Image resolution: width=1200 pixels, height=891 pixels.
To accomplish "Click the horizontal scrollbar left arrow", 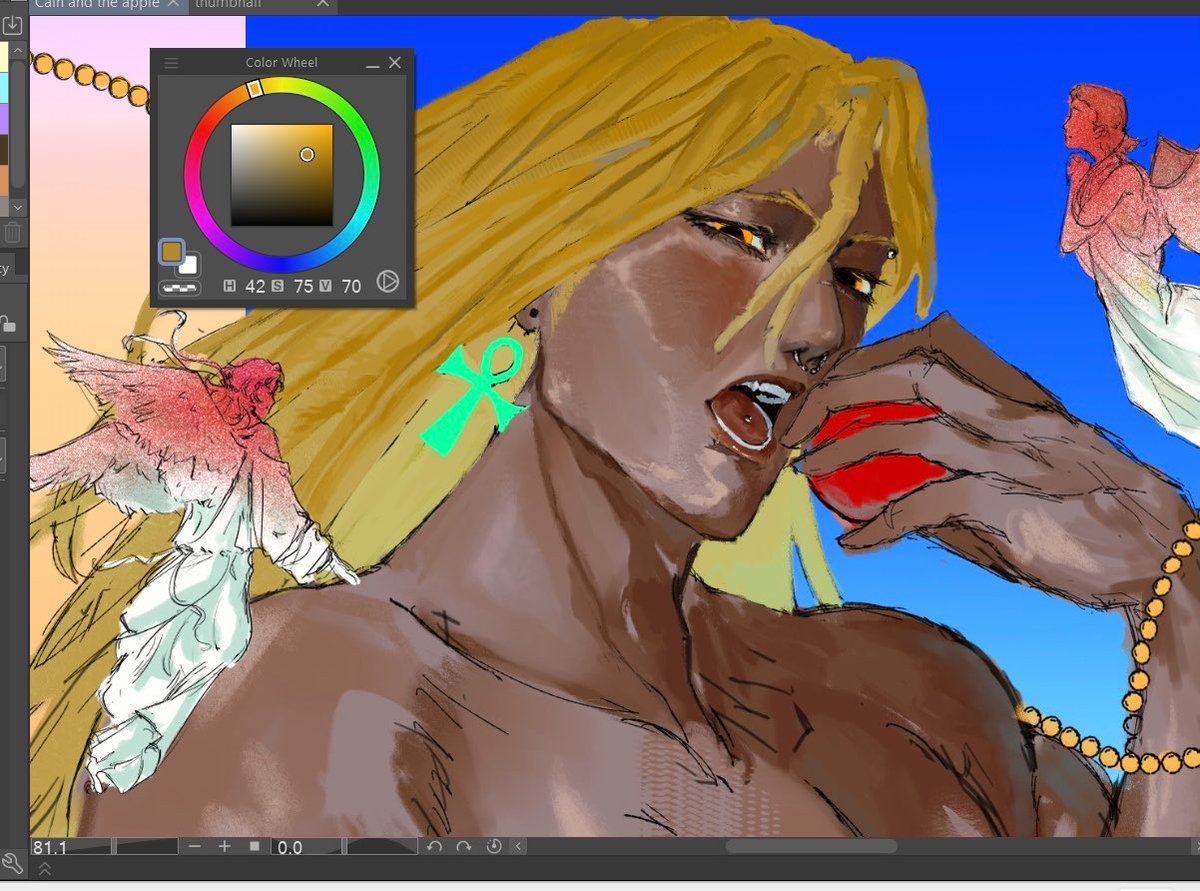I will coord(519,847).
